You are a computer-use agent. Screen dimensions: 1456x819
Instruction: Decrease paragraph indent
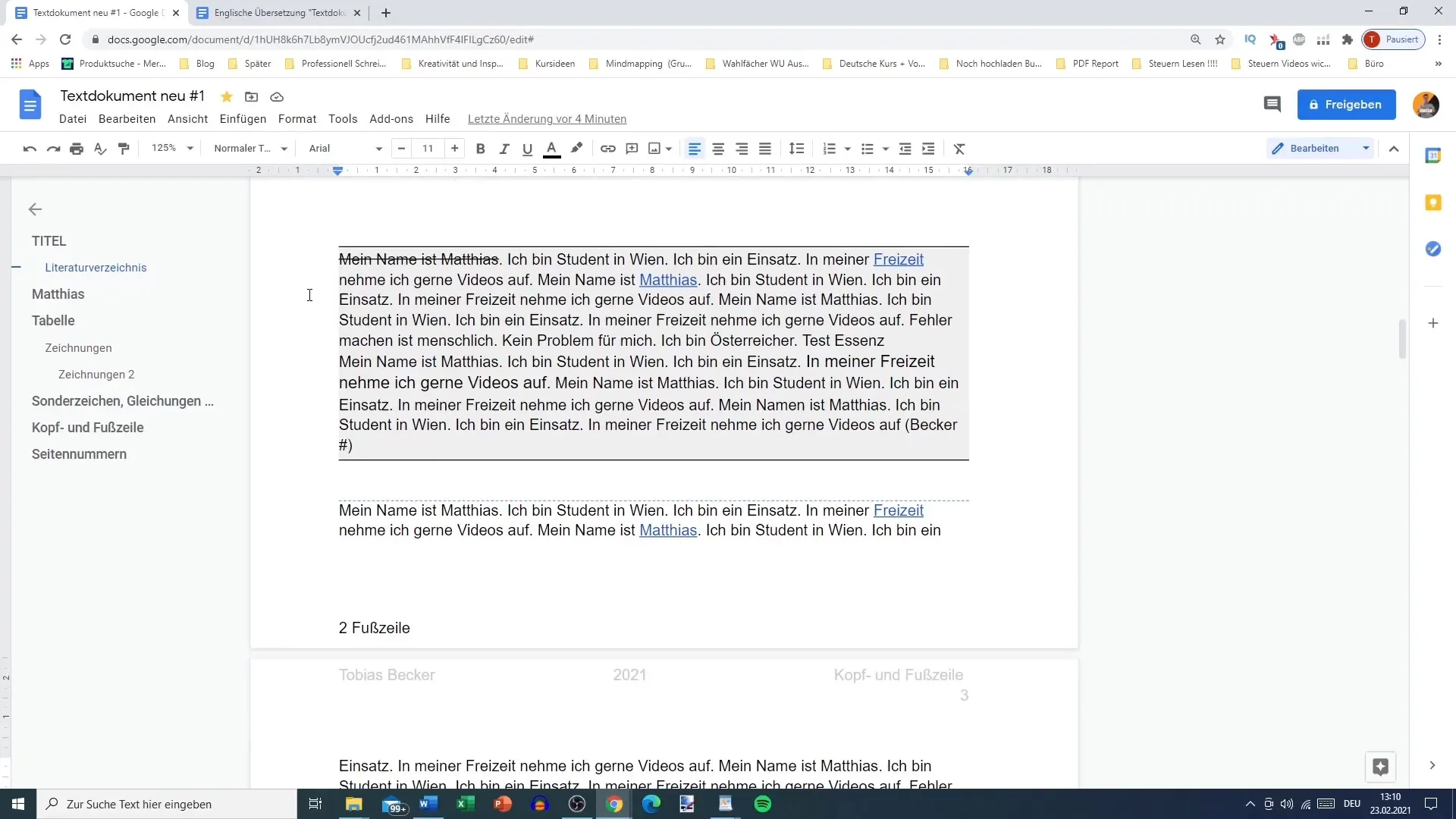[905, 149]
